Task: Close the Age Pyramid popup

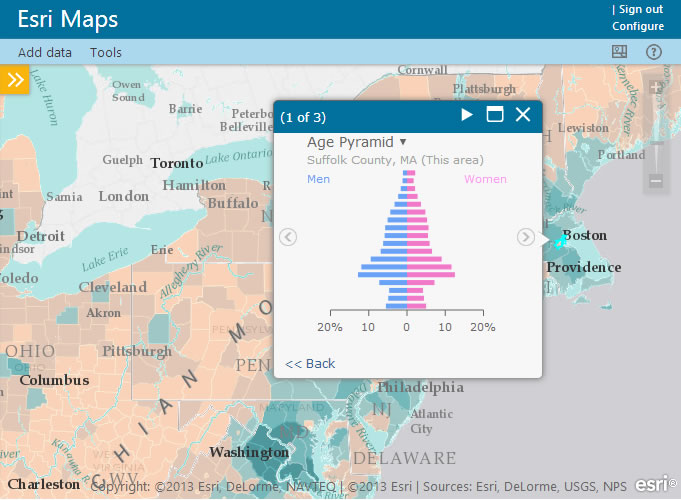Action: 523,114
